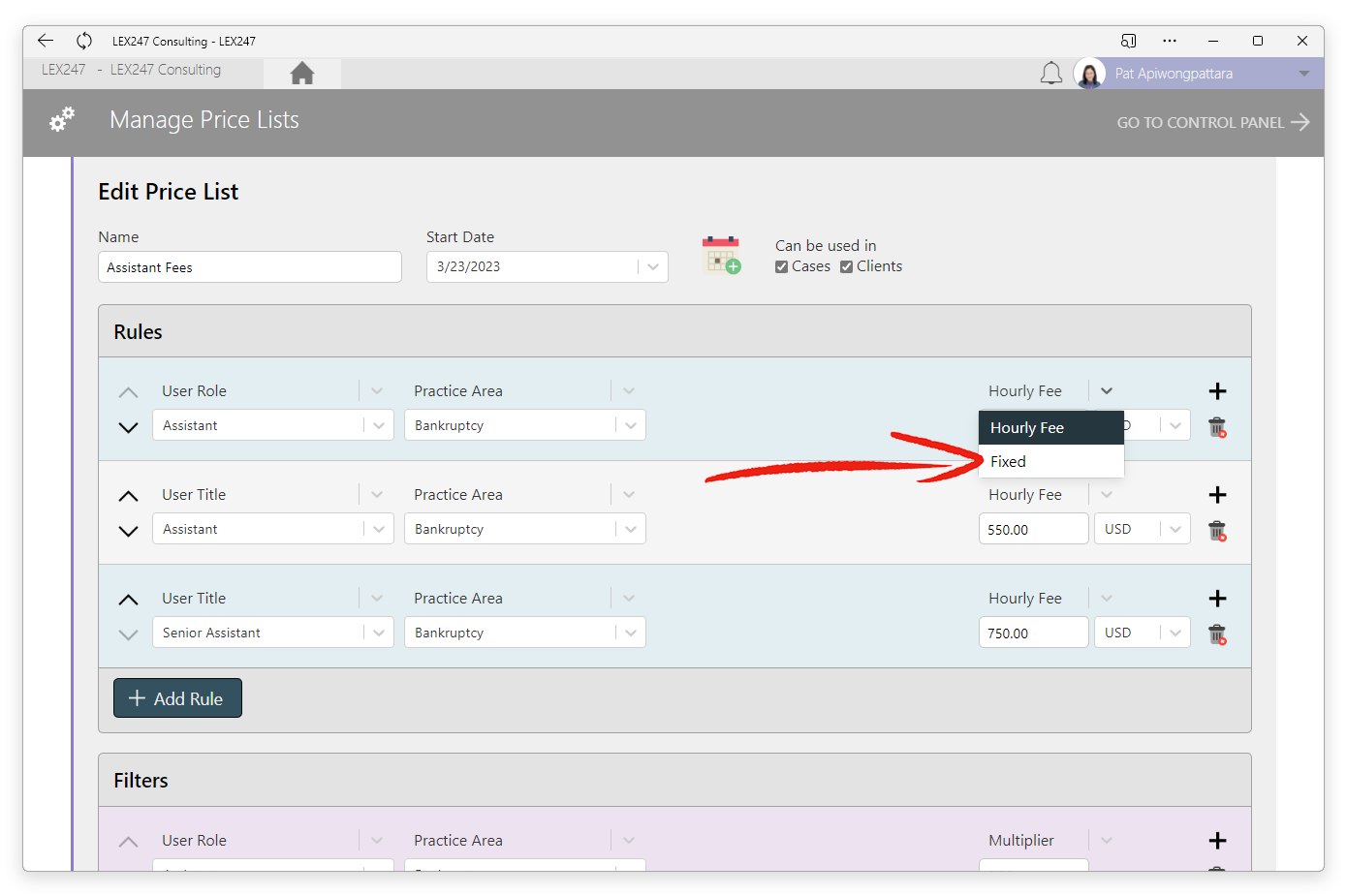Toggle the Cases checkbox
The width and height of the screenshot is (1347, 896).
(x=781, y=267)
